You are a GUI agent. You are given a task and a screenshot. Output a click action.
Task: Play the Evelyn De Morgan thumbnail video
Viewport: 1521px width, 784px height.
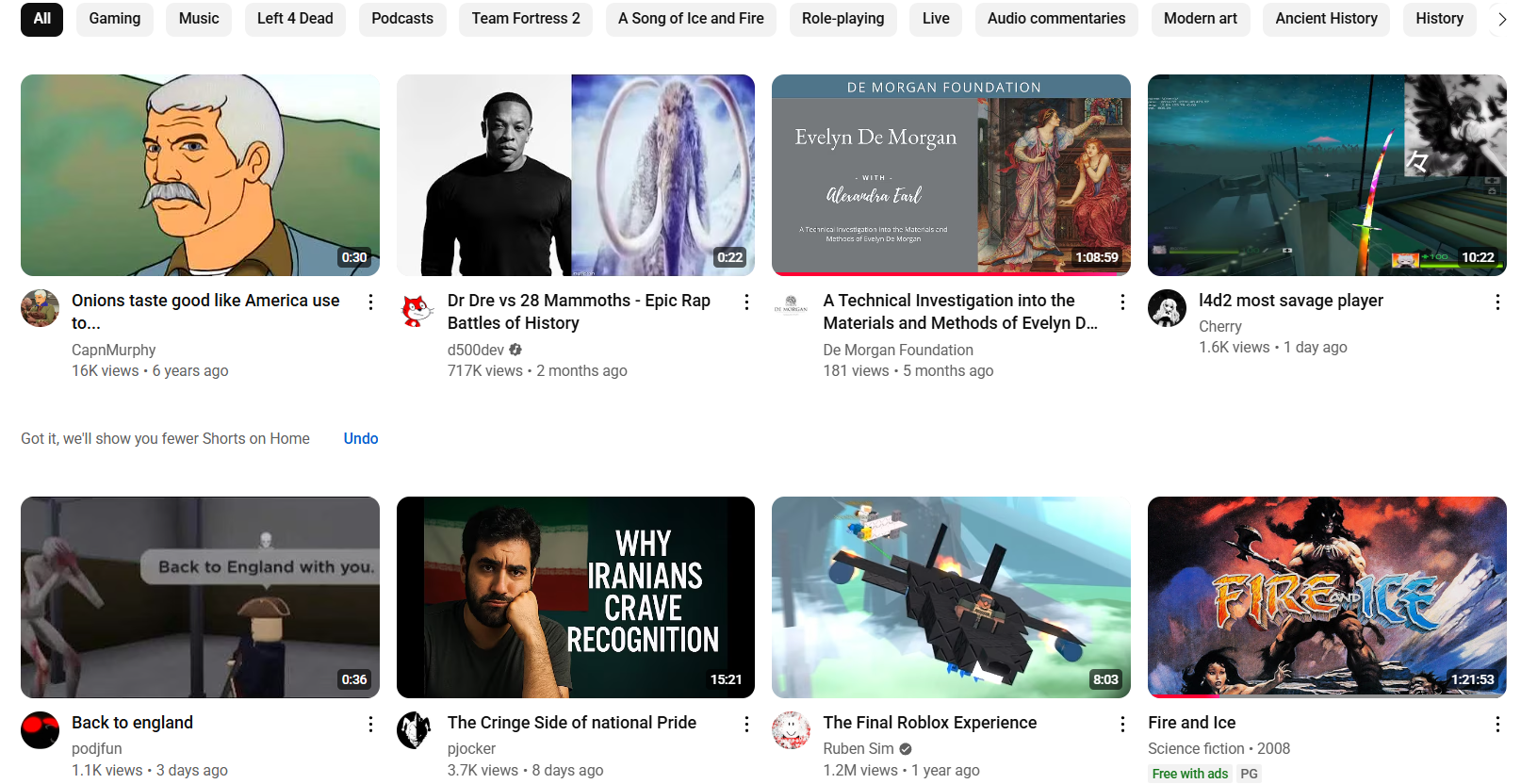click(951, 175)
